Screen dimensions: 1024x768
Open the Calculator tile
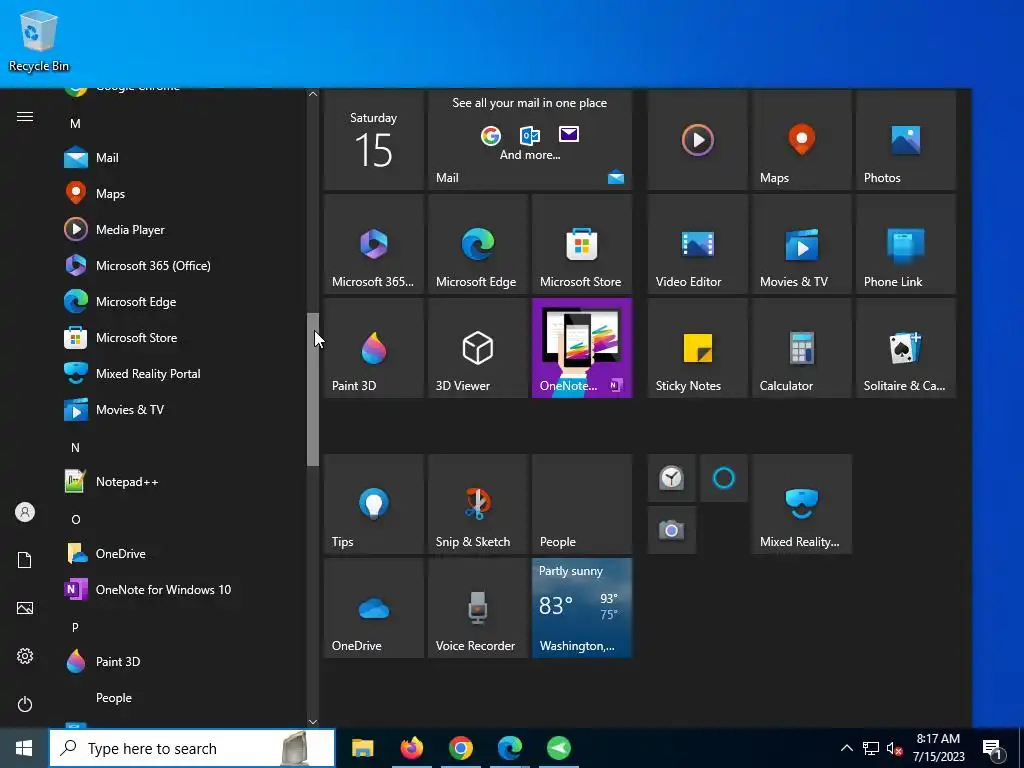(801, 348)
